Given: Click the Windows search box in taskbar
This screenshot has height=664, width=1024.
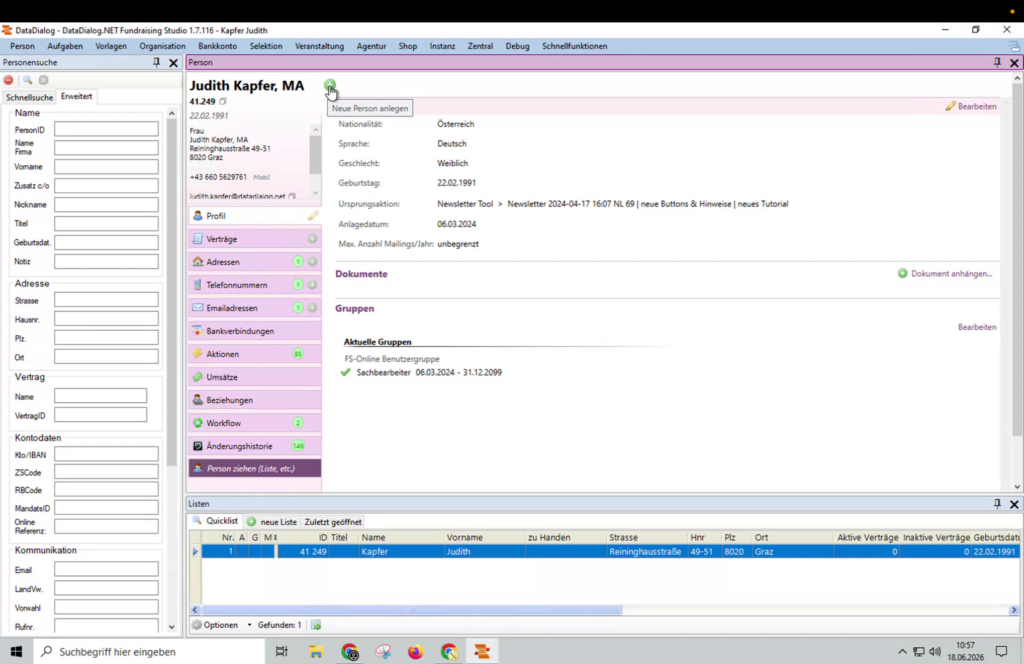Looking at the screenshot, I should pos(149,652).
